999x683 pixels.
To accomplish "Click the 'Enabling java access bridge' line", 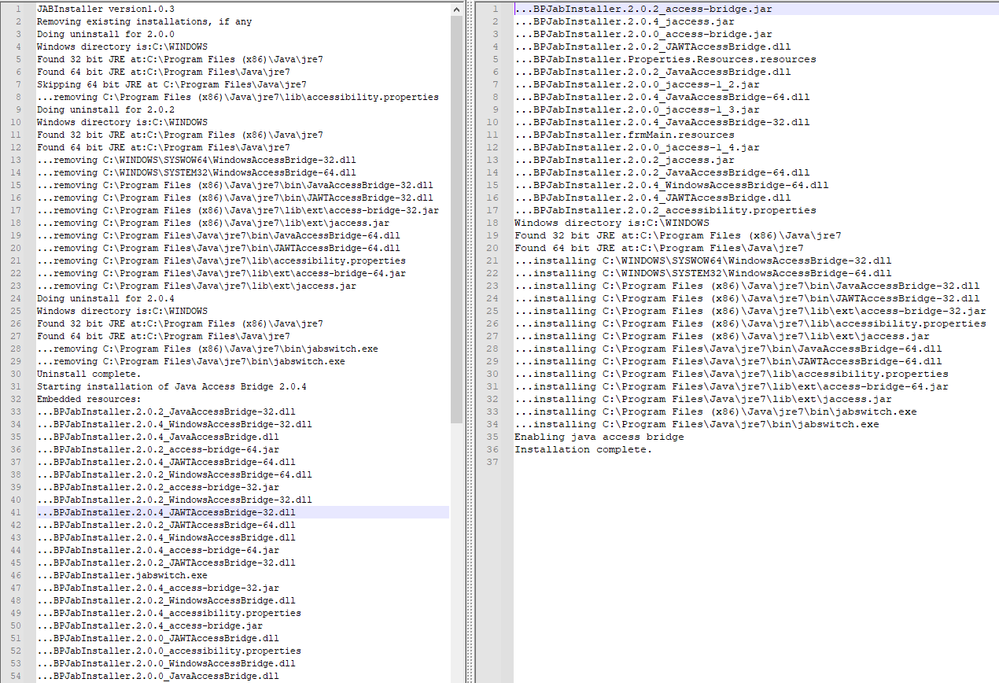I will pyautogui.click(x=600, y=437).
